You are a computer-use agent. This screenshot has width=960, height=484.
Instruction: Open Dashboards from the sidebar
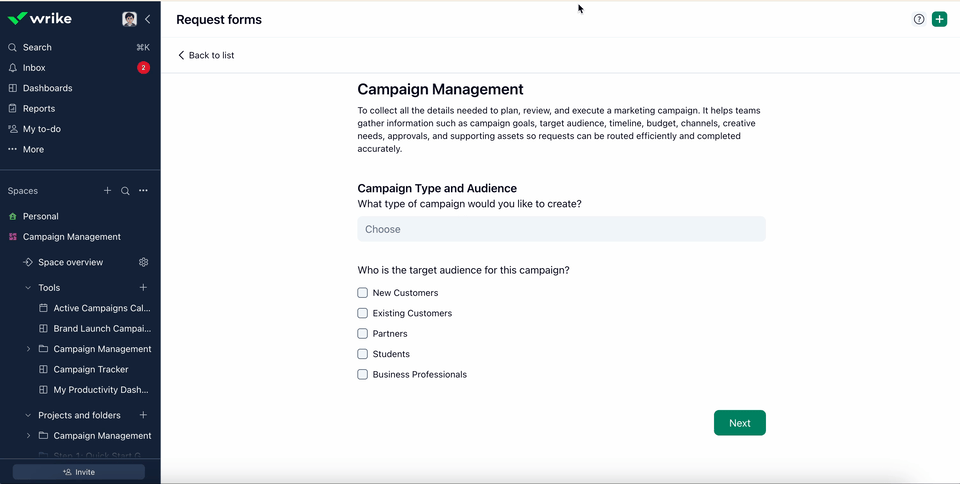pos(47,88)
